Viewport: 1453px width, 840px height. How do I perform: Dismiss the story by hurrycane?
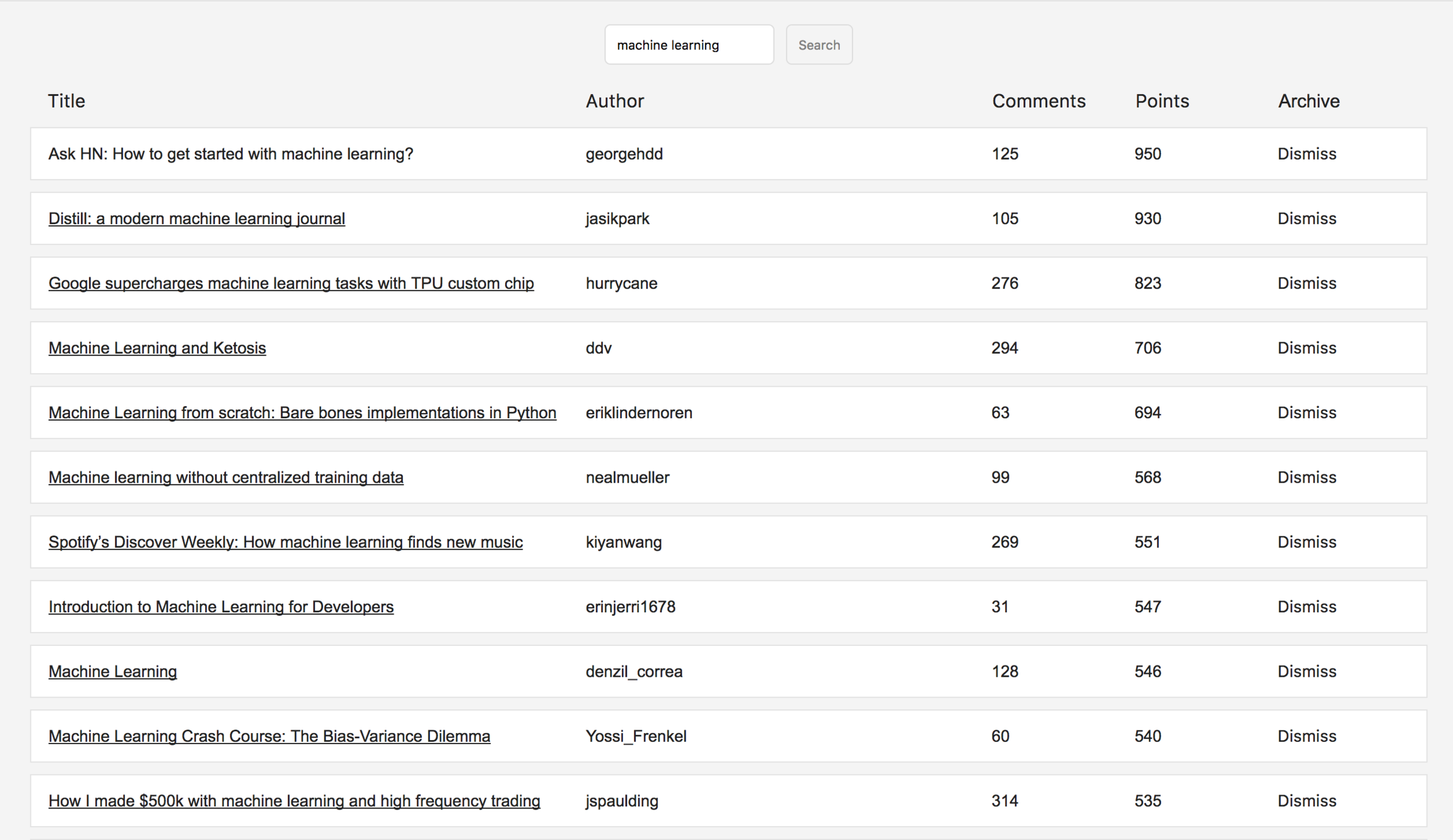tap(1307, 283)
